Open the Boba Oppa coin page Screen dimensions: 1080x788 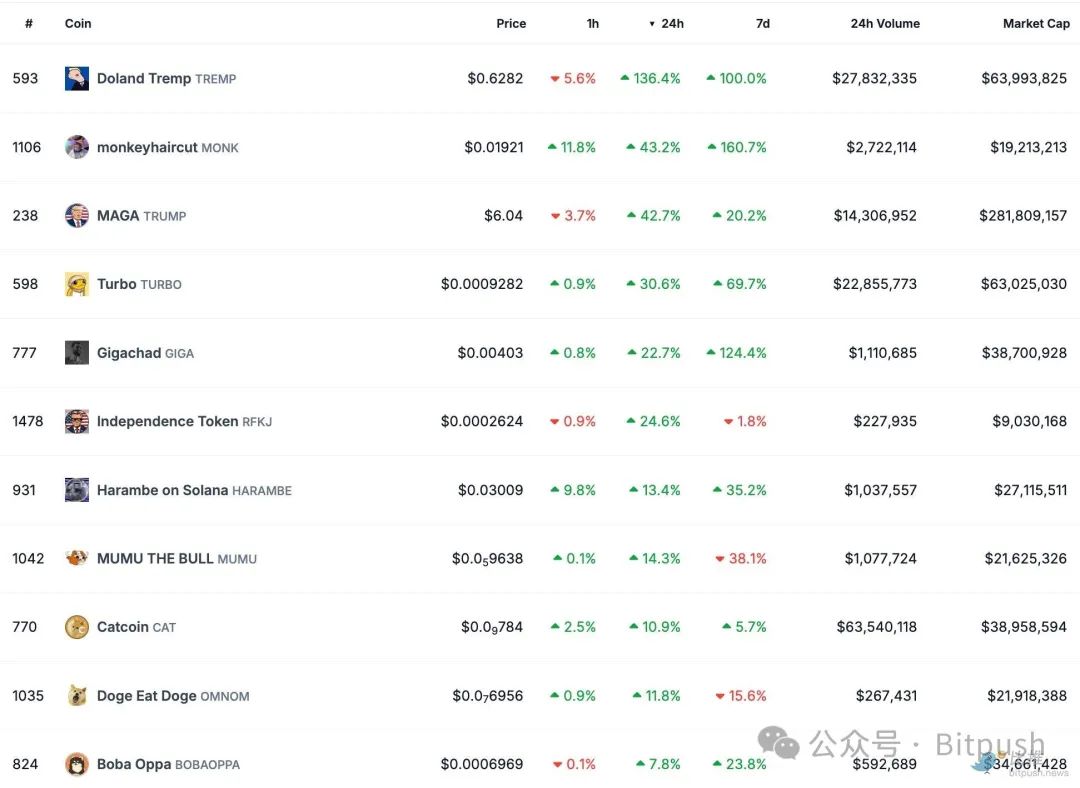coord(134,764)
